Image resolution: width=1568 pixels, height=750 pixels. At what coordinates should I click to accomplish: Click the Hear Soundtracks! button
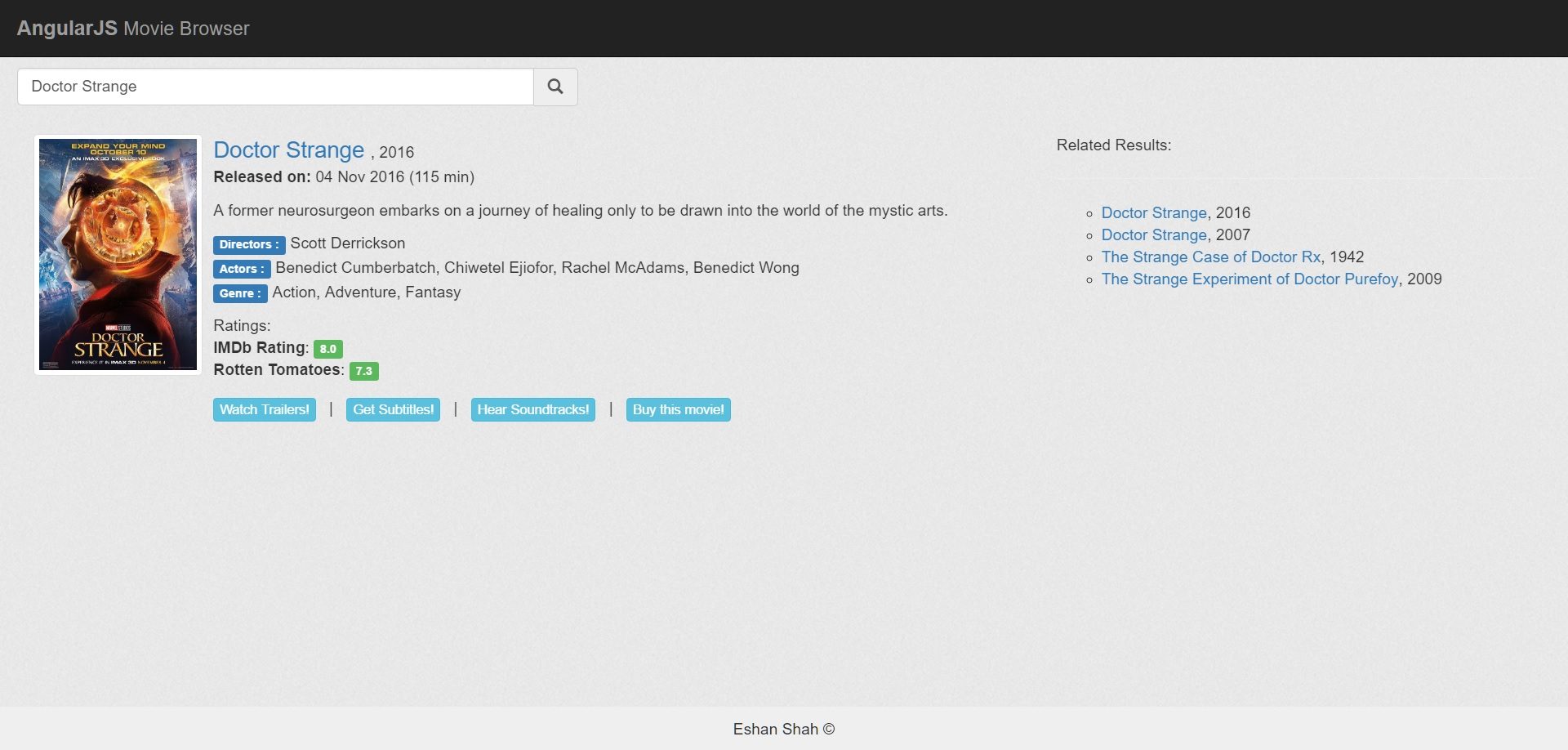tap(532, 410)
